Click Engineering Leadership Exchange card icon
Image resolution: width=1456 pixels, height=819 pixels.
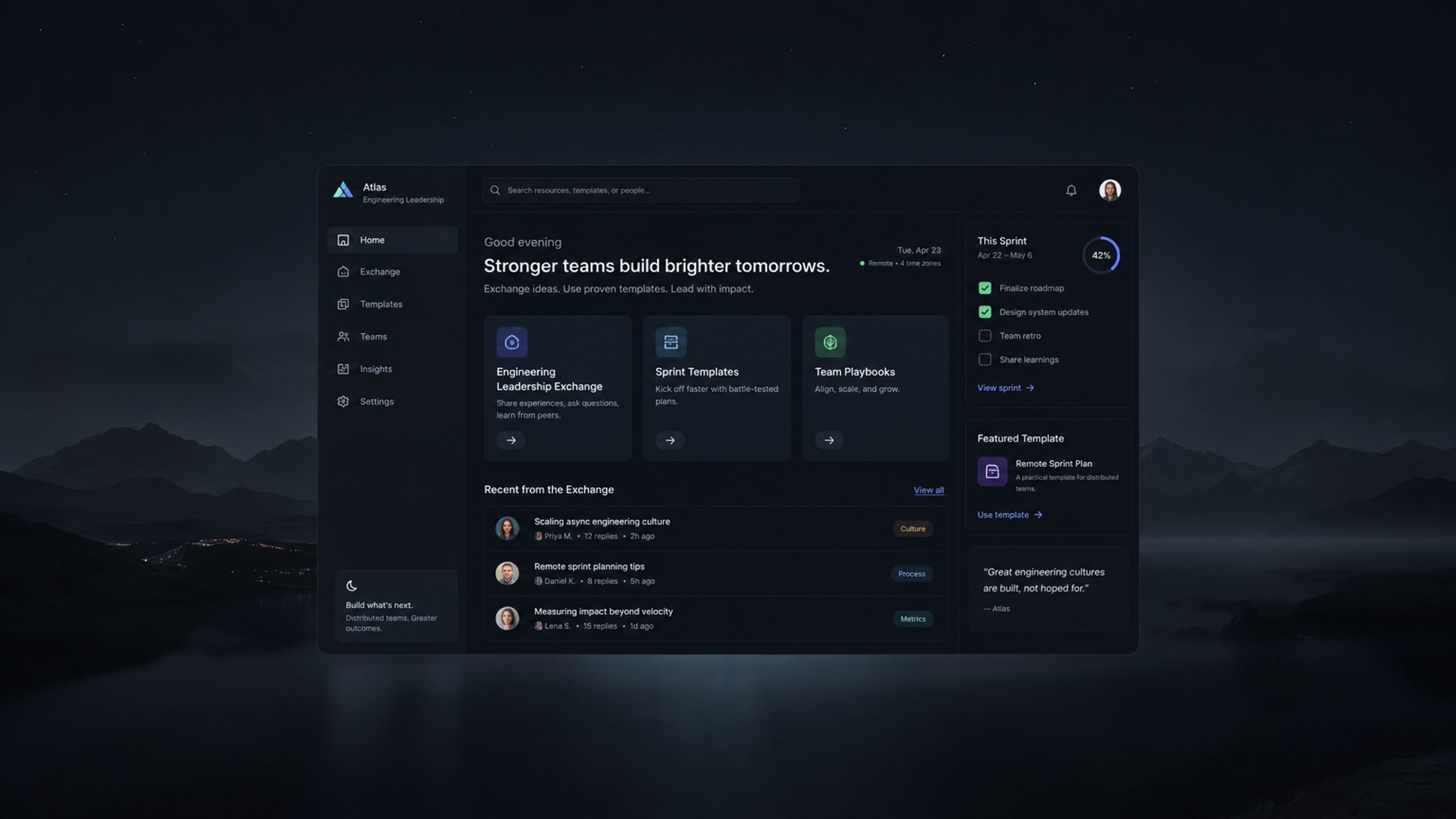512,342
